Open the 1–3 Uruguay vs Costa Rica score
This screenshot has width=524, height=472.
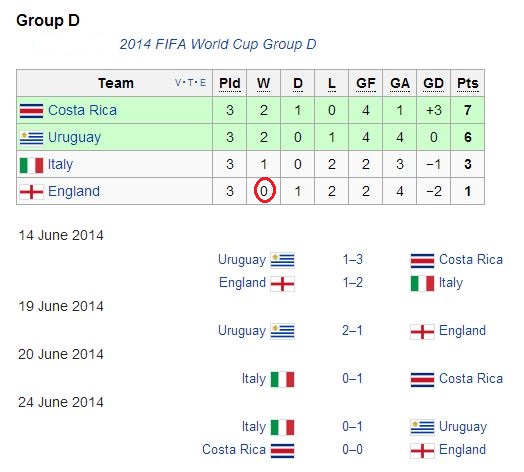[353, 259]
